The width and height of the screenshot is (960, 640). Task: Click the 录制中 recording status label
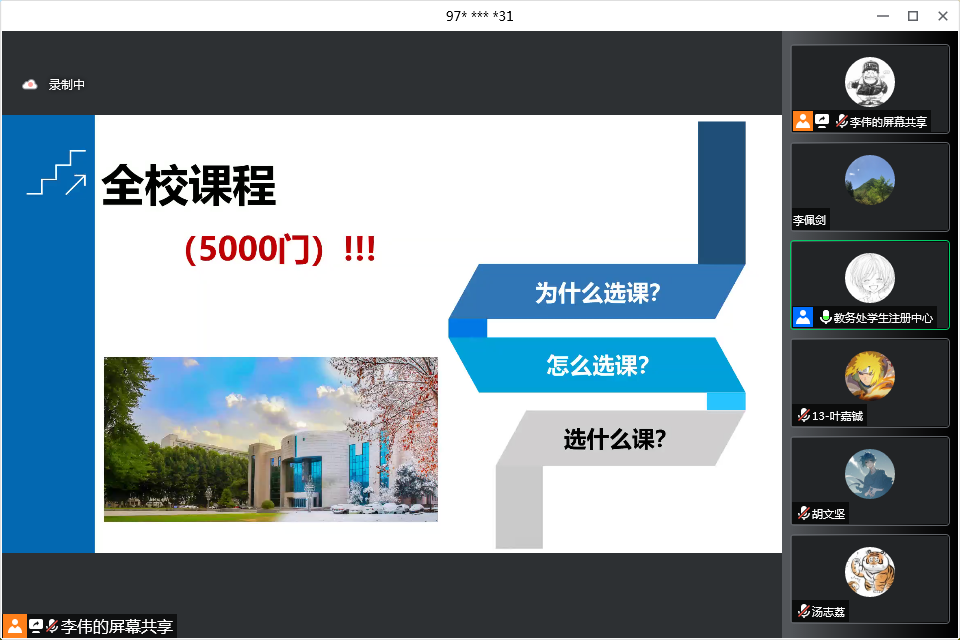(67, 85)
